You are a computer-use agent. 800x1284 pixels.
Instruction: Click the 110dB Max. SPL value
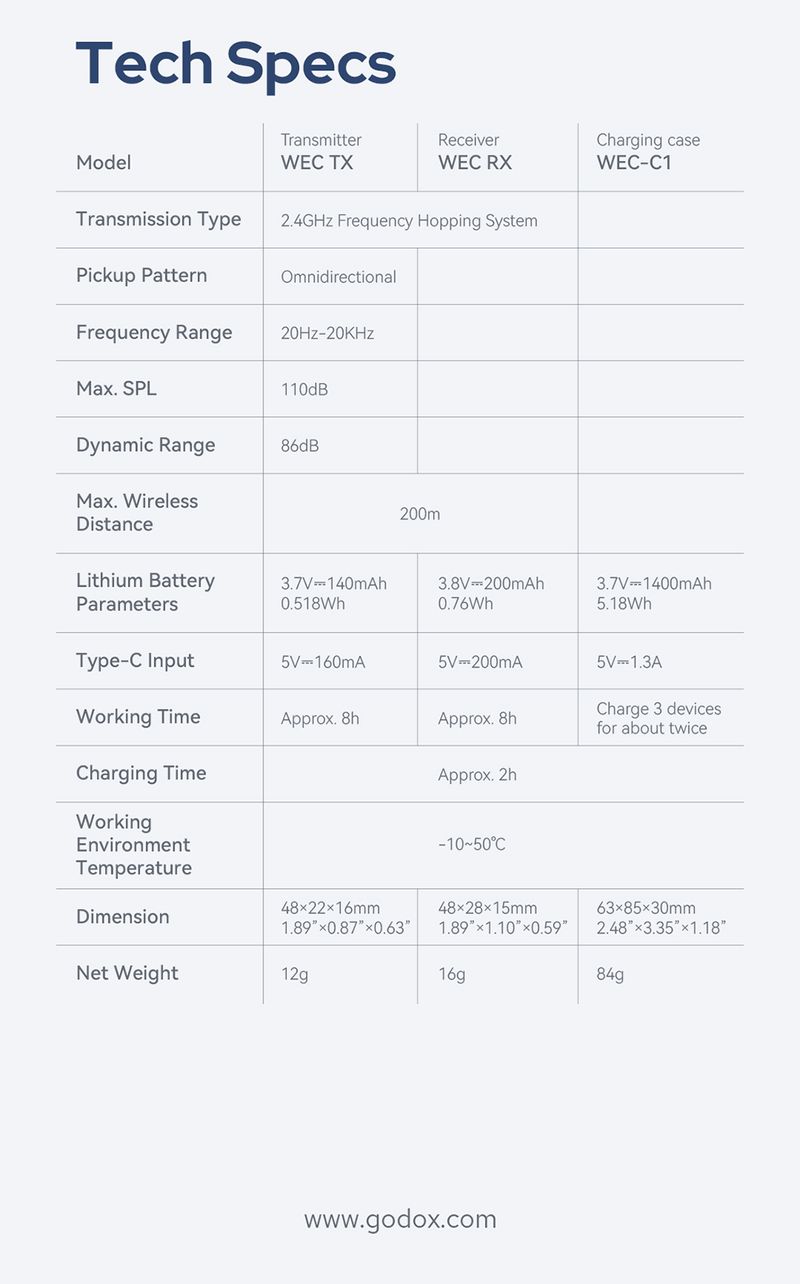point(304,389)
